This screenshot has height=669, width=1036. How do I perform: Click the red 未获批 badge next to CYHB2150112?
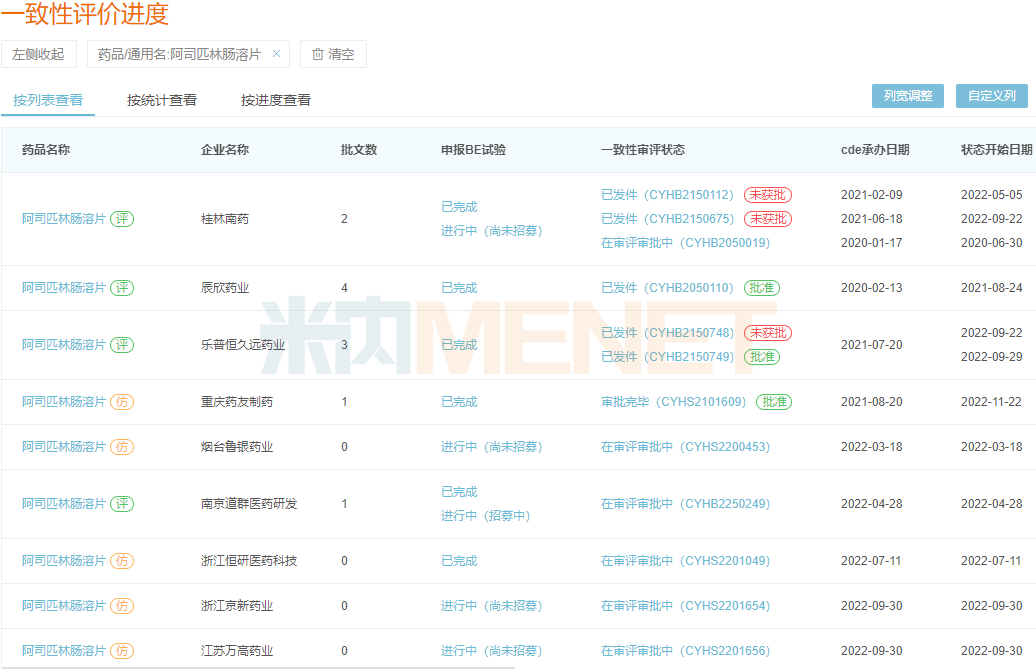click(766, 196)
